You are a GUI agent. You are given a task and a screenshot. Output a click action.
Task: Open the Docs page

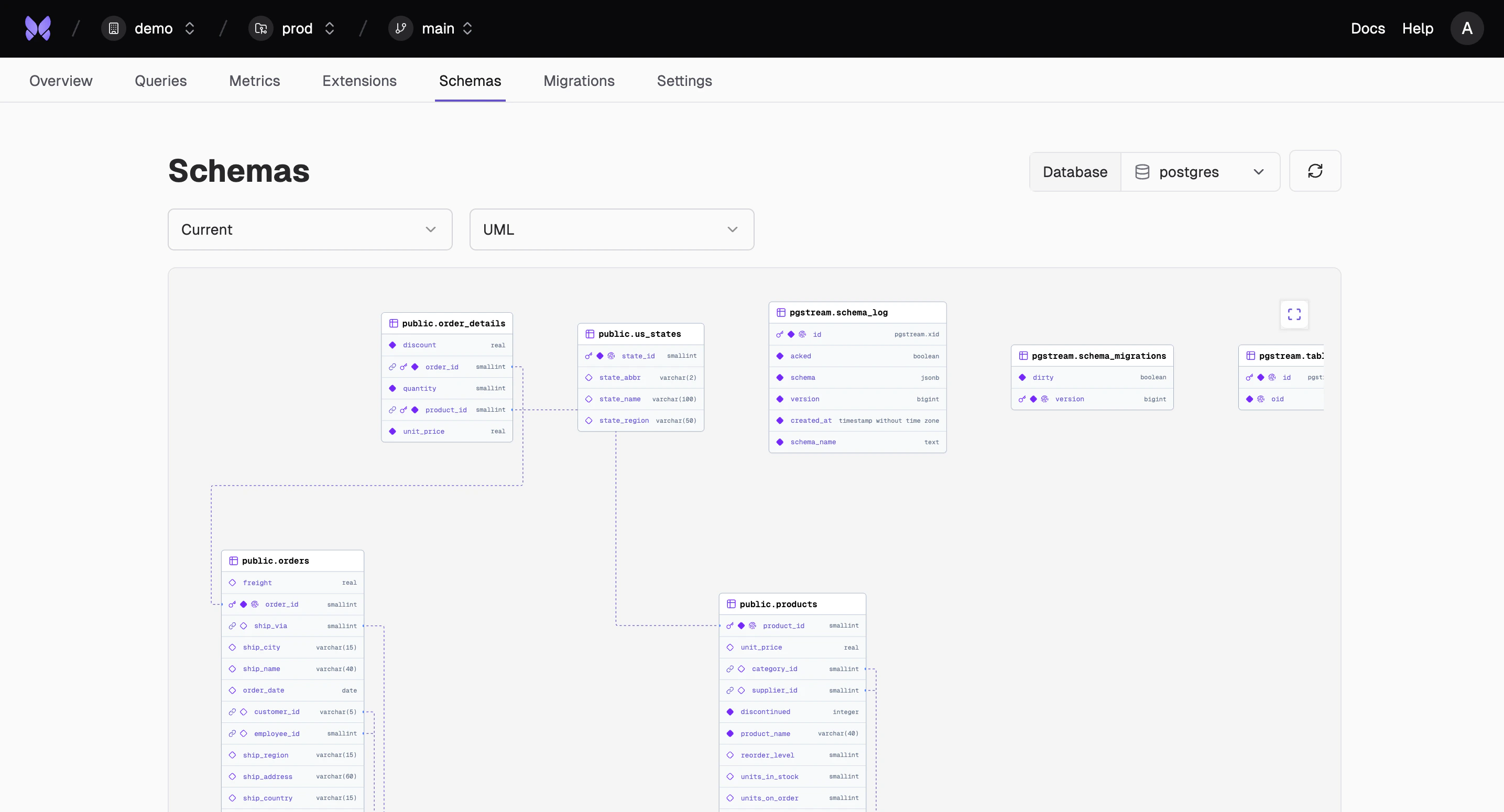pos(1368,28)
